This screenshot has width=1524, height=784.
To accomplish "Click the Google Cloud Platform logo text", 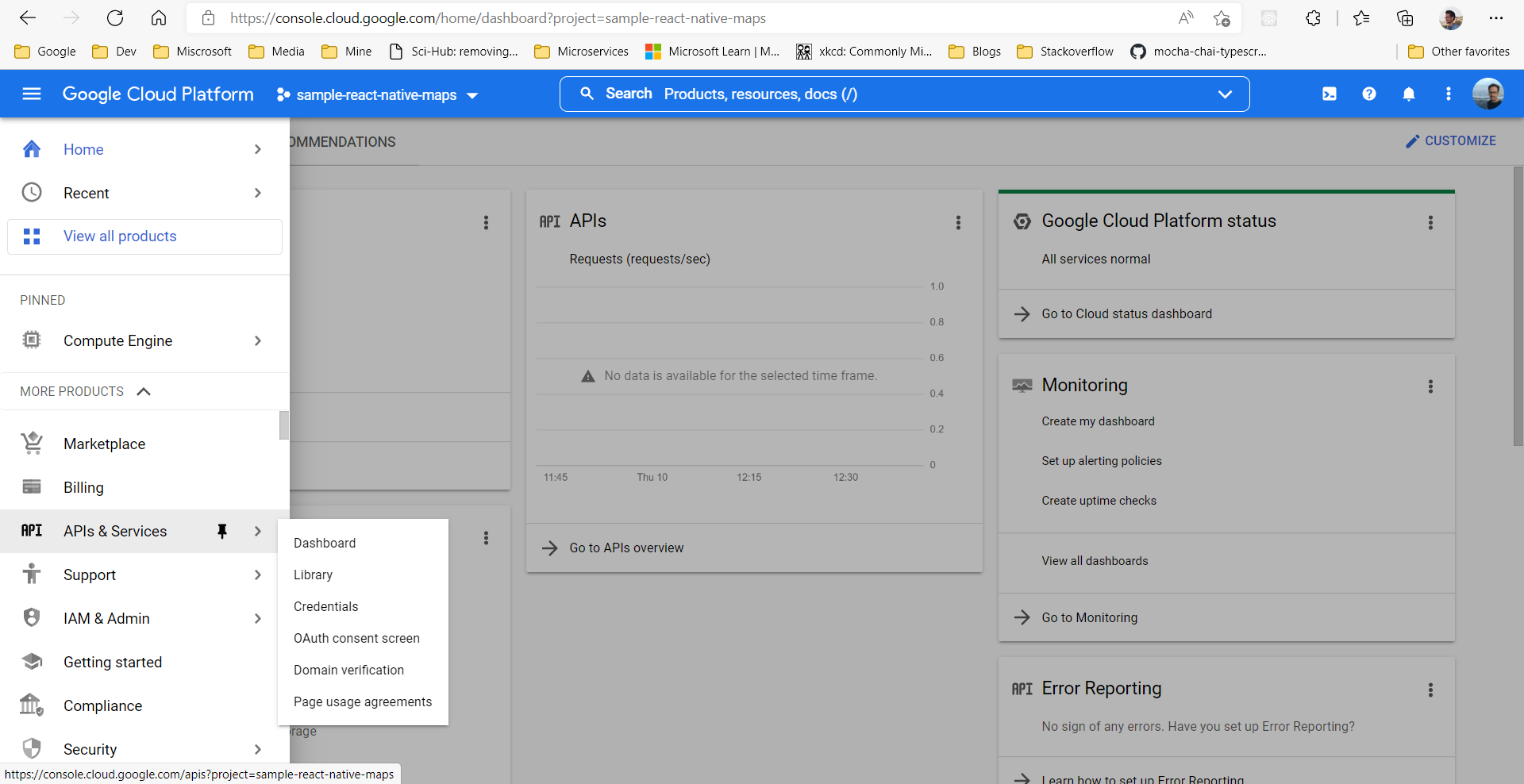I will (158, 94).
